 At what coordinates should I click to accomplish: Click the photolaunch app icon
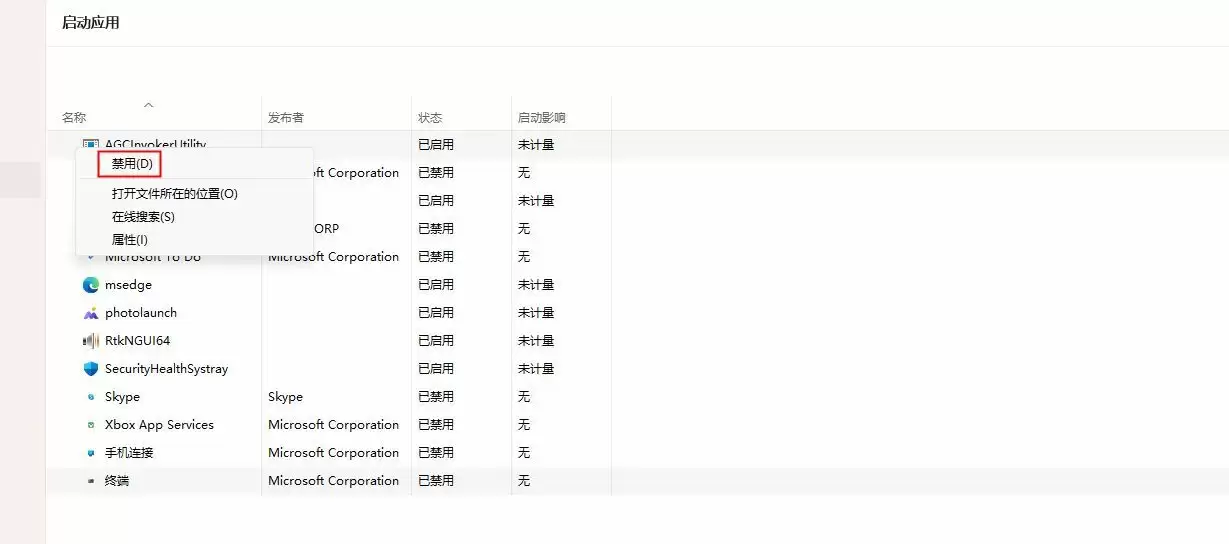[91, 313]
